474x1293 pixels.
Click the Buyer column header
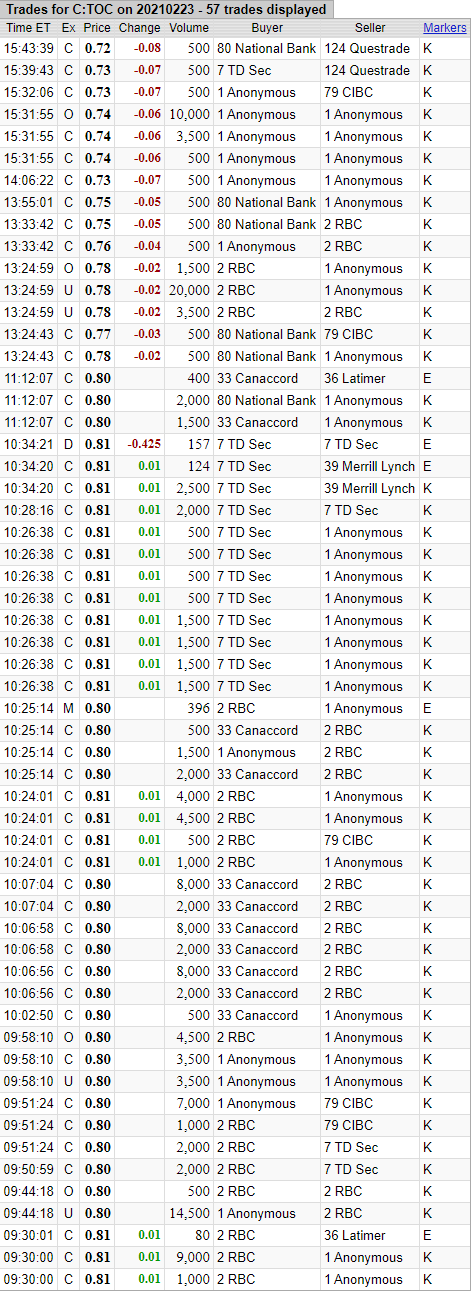(x=267, y=28)
